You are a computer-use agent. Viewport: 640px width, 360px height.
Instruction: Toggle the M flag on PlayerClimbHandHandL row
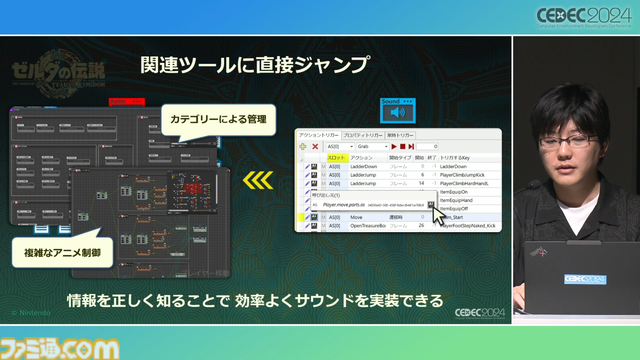323,184
